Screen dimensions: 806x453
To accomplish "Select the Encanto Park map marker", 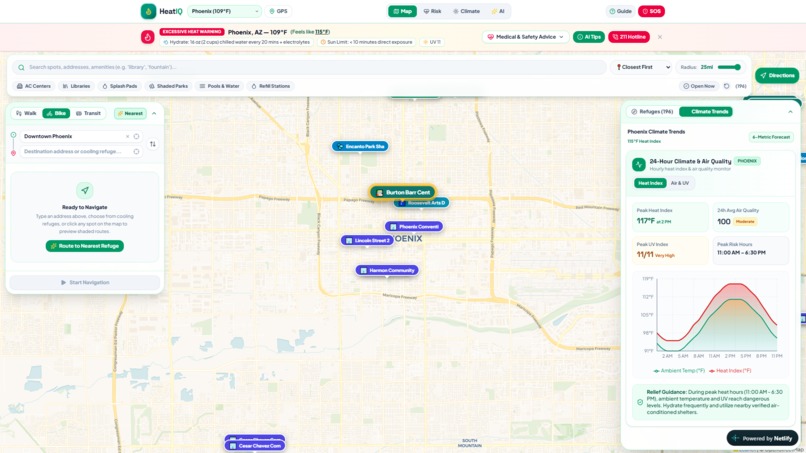I will click(360, 147).
